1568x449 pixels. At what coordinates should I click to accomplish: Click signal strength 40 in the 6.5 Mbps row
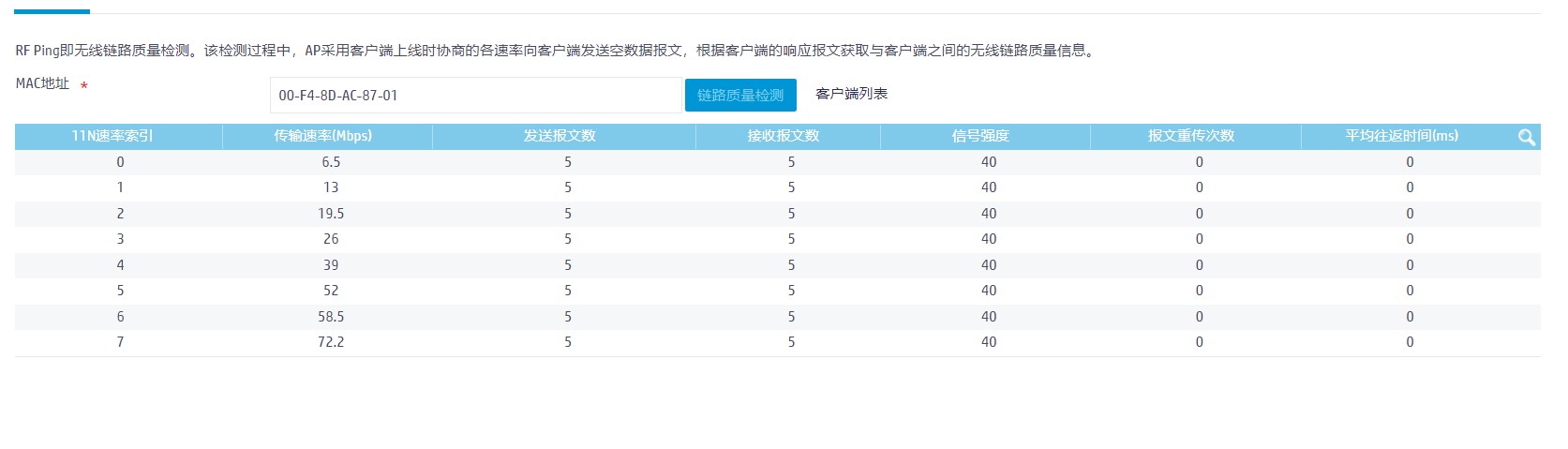[989, 162]
